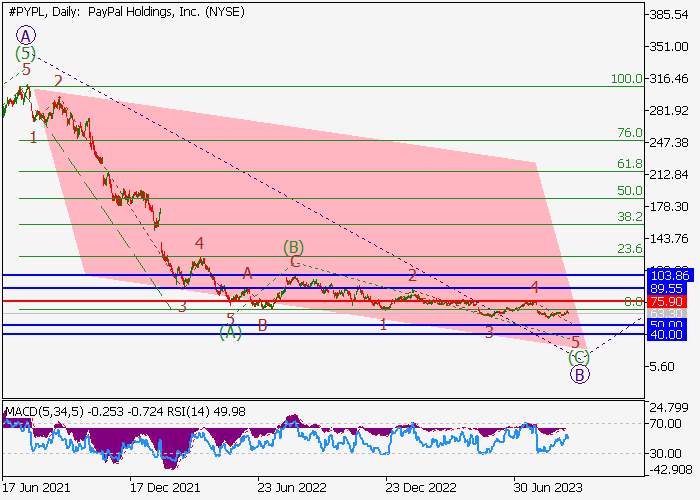Select the green (C) wave label

(579, 357)
